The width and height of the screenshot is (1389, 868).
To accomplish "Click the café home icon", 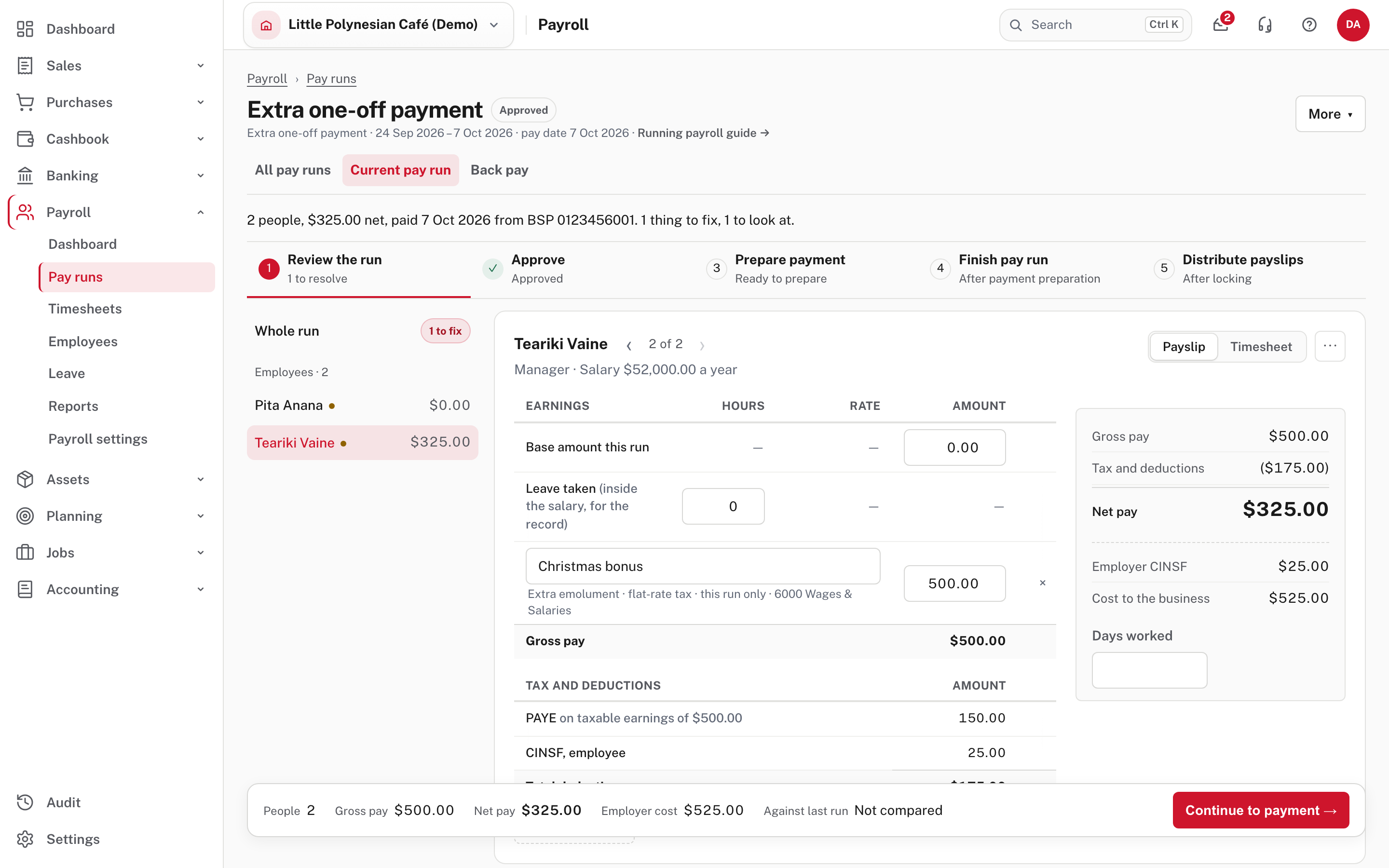I will pyautogui.click(x=266, y=25).
